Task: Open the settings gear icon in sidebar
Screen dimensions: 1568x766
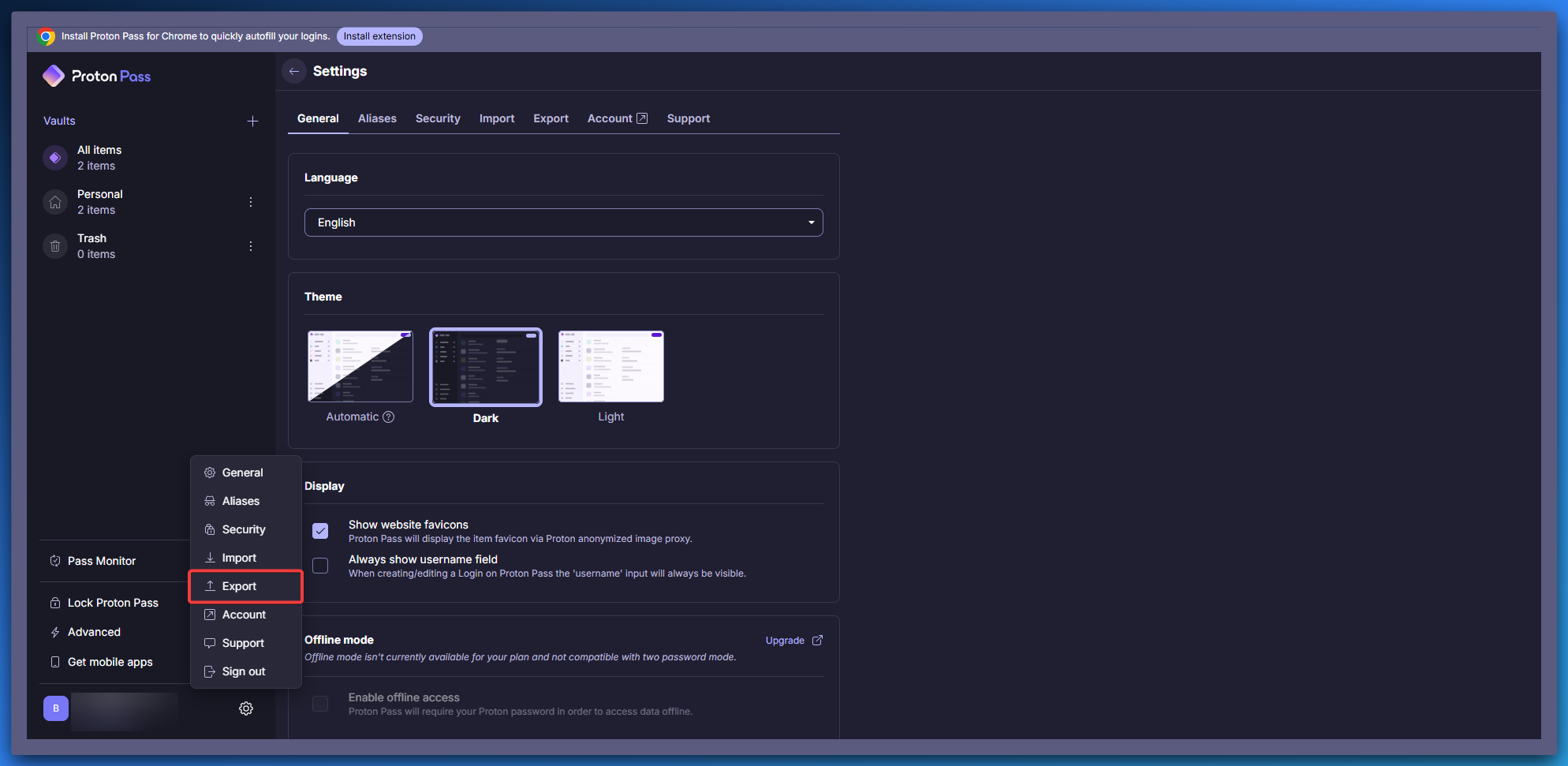Action: coord(246,708)
